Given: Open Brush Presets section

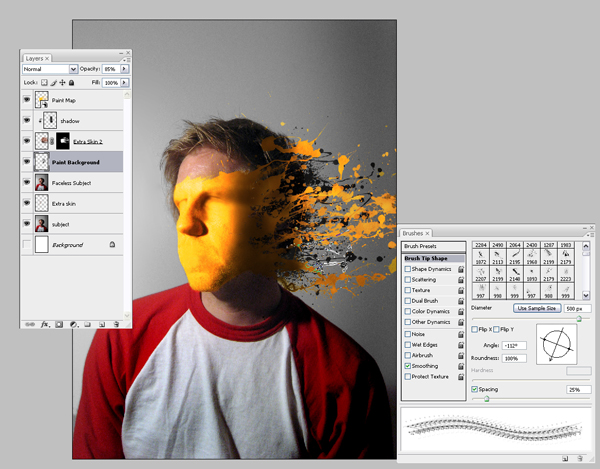Looking at the screenshot, I should coord(433,246).
